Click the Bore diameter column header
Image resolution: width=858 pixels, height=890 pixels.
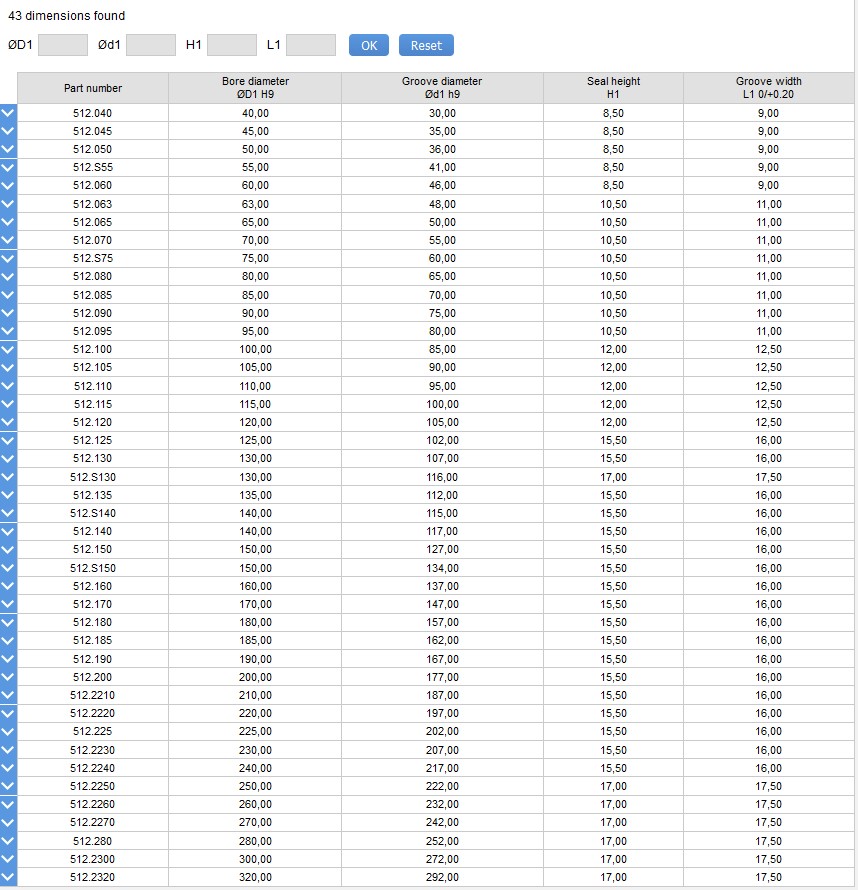(255, 88)
